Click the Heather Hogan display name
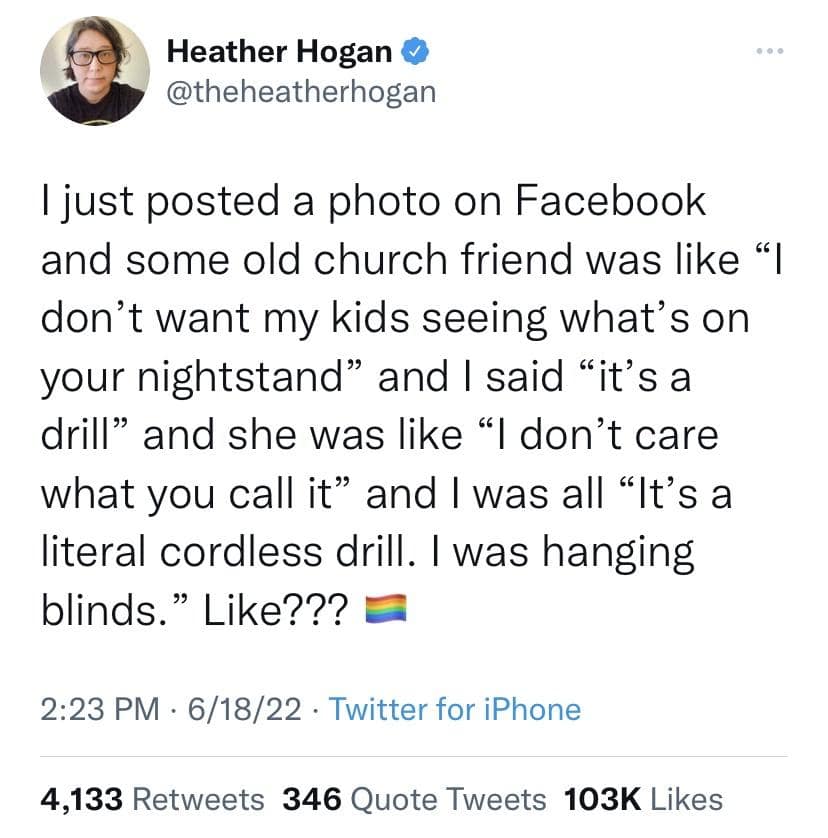The height and width of the screenshot is (838, 828). 280,48
